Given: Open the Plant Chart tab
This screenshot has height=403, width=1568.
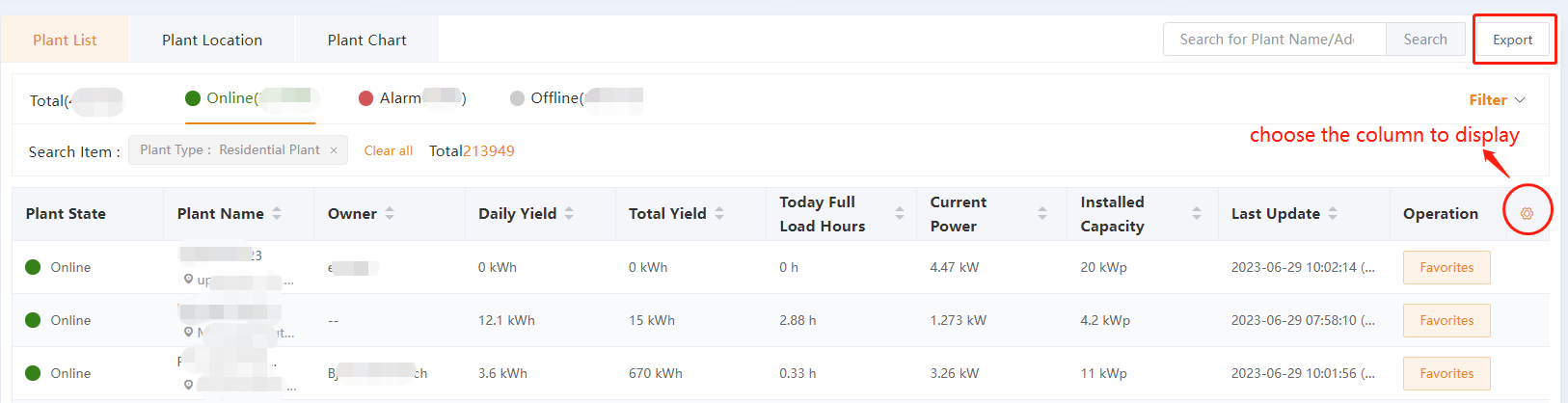Looking at the screenshot, I should tap(366, 40).
